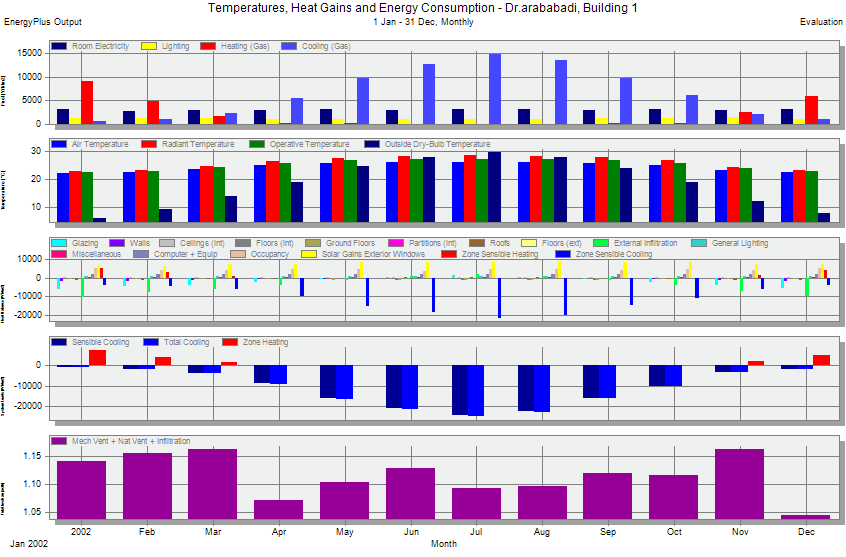Click the 'Jan 2002' date label
Image resolution: width=846 pixels, height=557 pixels.
tap(29, 544)
